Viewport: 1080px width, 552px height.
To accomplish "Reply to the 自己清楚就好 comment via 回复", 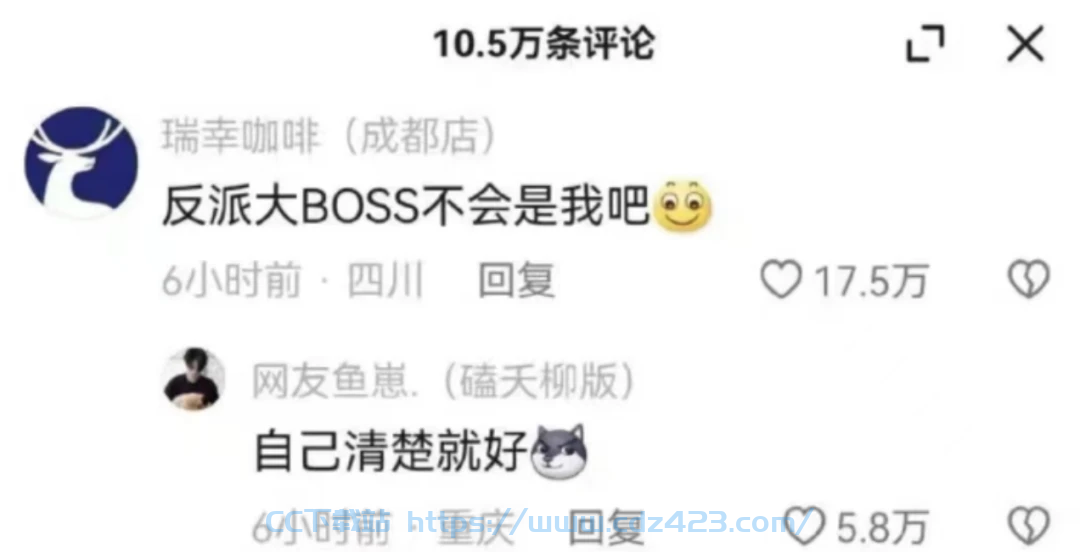I will (606, 527).
